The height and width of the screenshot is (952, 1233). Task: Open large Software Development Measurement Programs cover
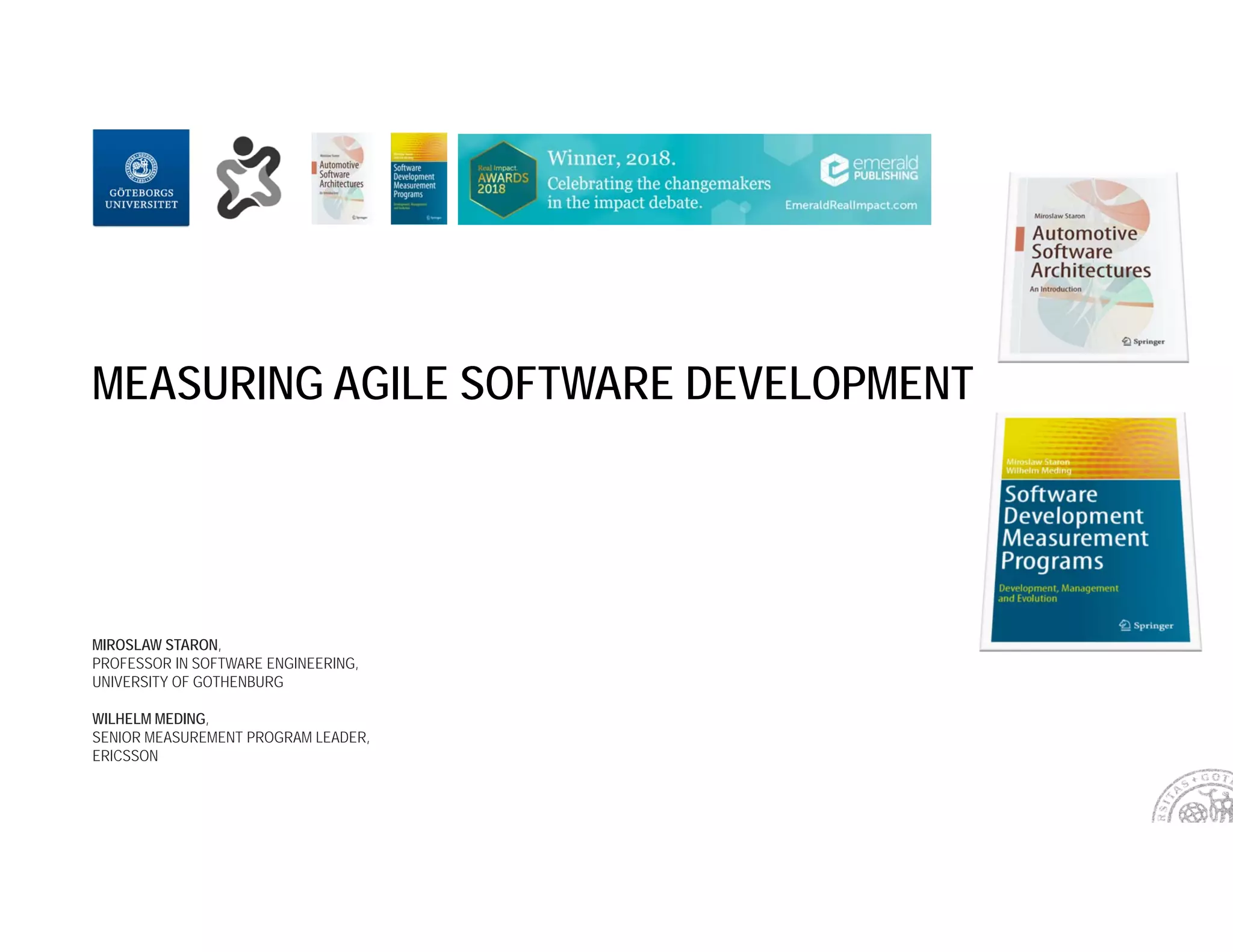pyautogui.click(x=1090, y=533)
